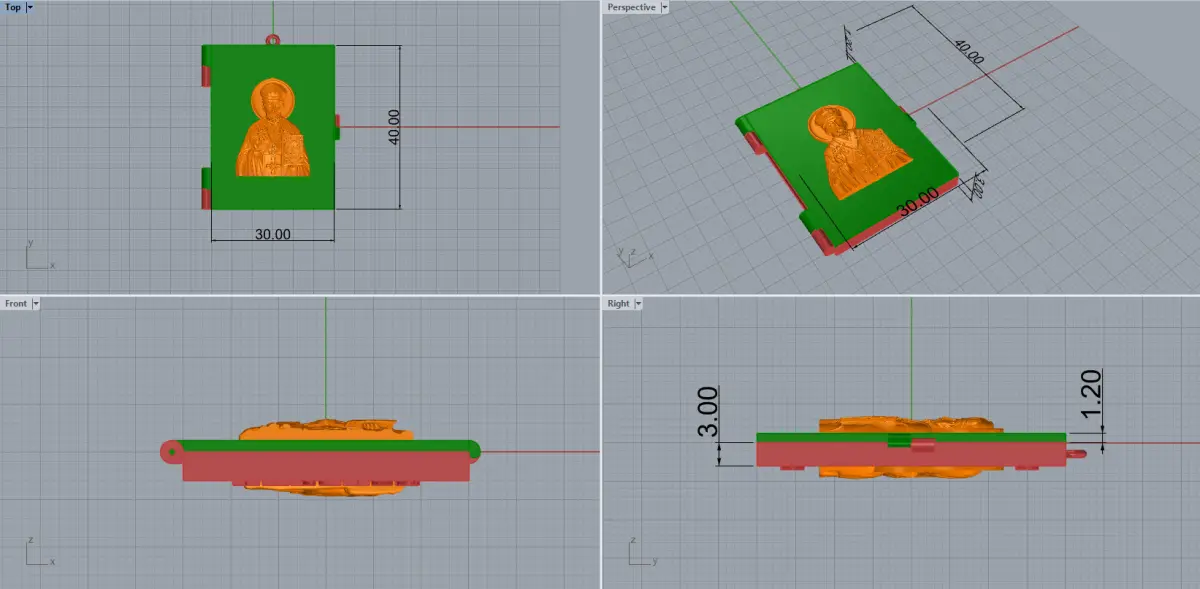
Task: Click the 30.00 dimension in Perspective view
Action: tap(917, 203)
